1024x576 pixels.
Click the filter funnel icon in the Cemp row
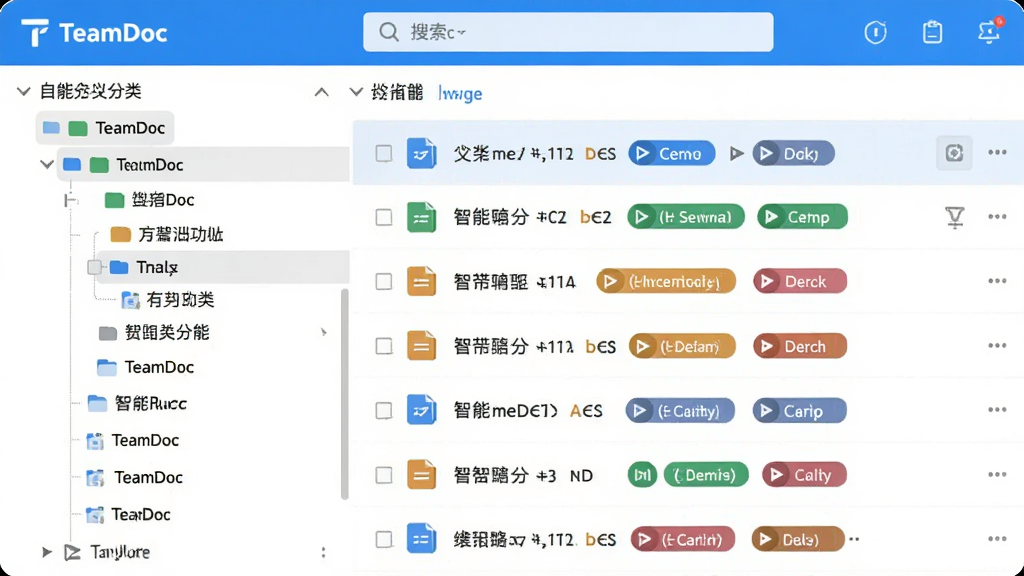955,217
